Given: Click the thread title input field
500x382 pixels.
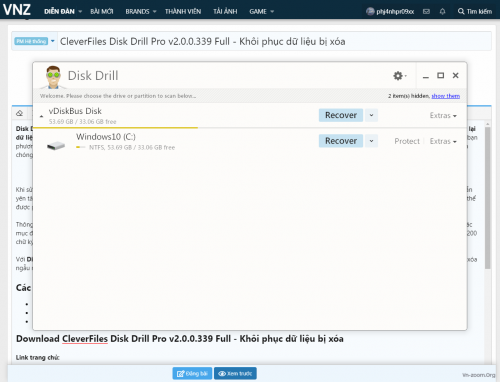Looking at the screenshot, I should (274, 41).
